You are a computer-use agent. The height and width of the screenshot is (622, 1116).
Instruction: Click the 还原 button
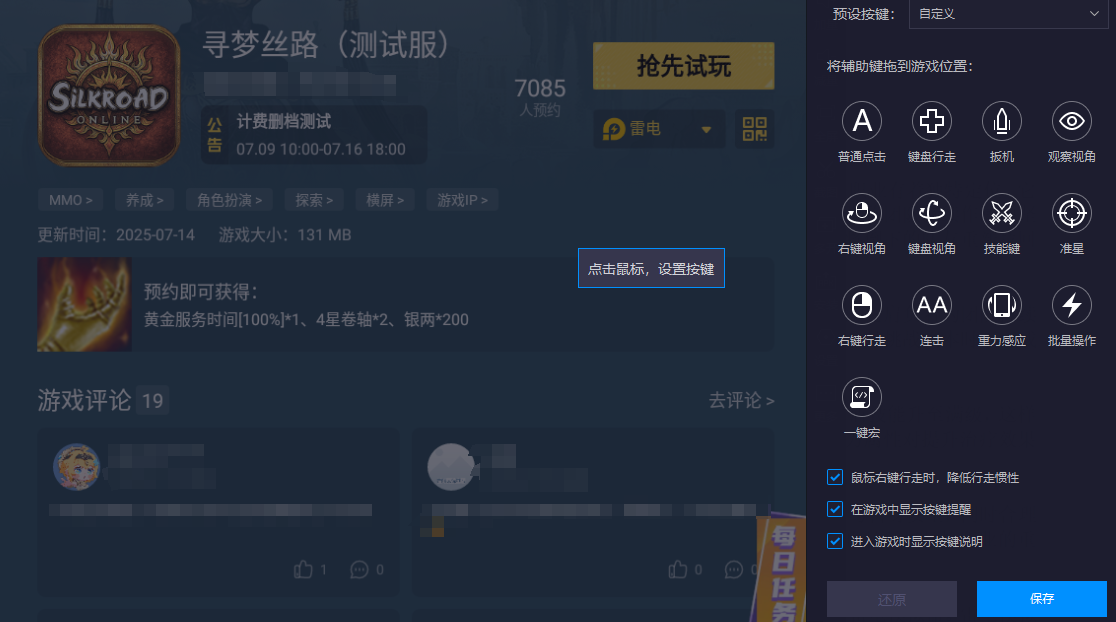892,599
